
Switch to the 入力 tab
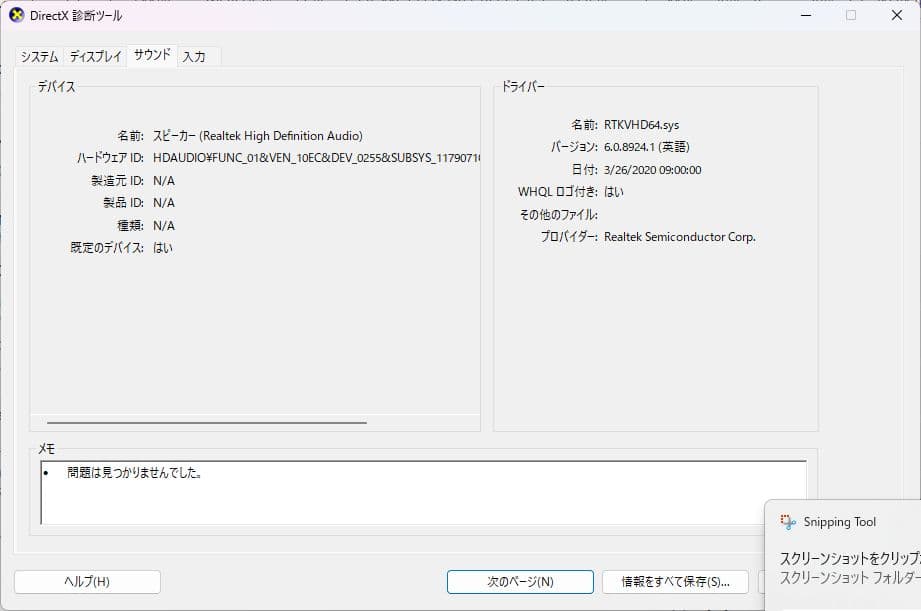click(196, 57)
